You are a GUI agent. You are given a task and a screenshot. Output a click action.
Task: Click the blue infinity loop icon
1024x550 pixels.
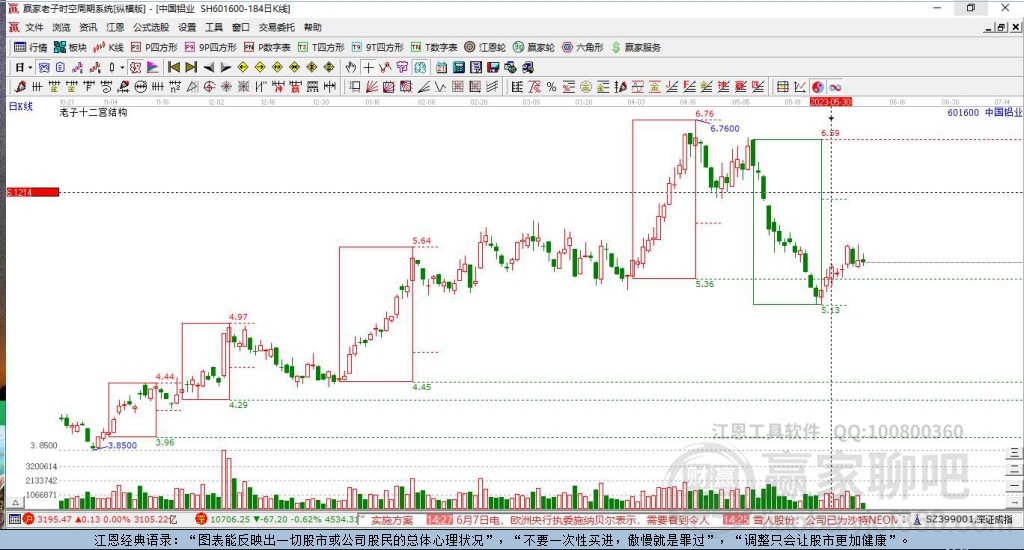click(835, 87)
